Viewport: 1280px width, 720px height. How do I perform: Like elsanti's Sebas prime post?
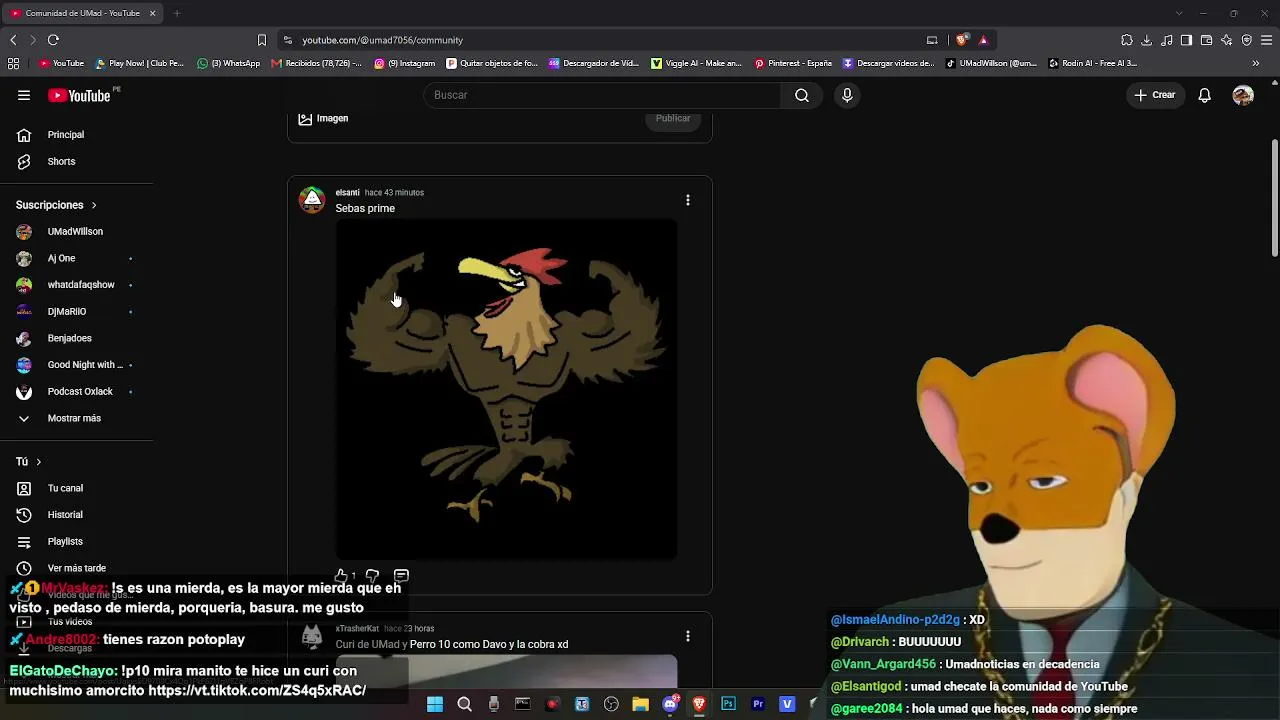pyautogui.click(x=342, y=576)
